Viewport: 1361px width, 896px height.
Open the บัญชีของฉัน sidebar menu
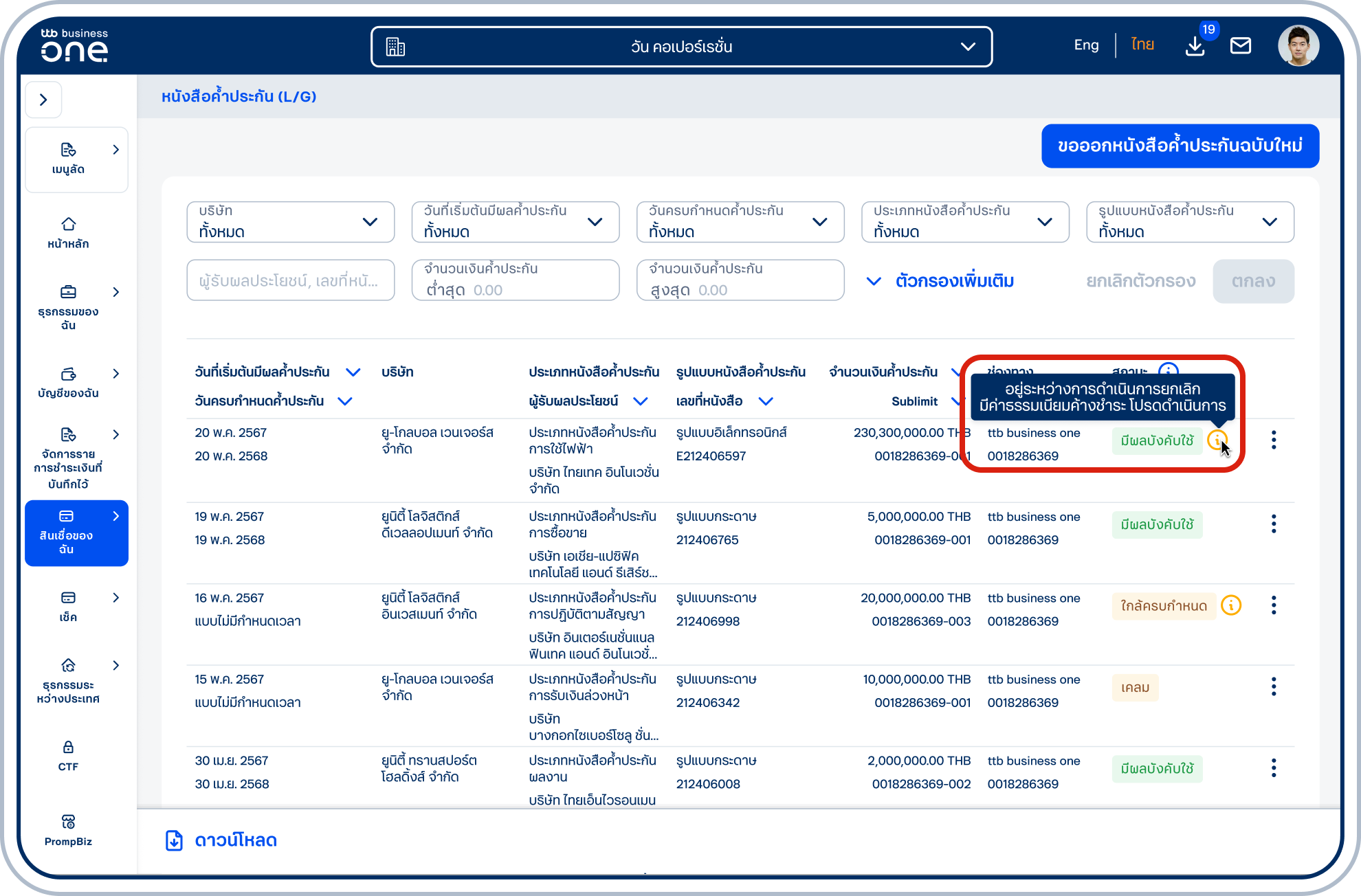coord(76,383)
